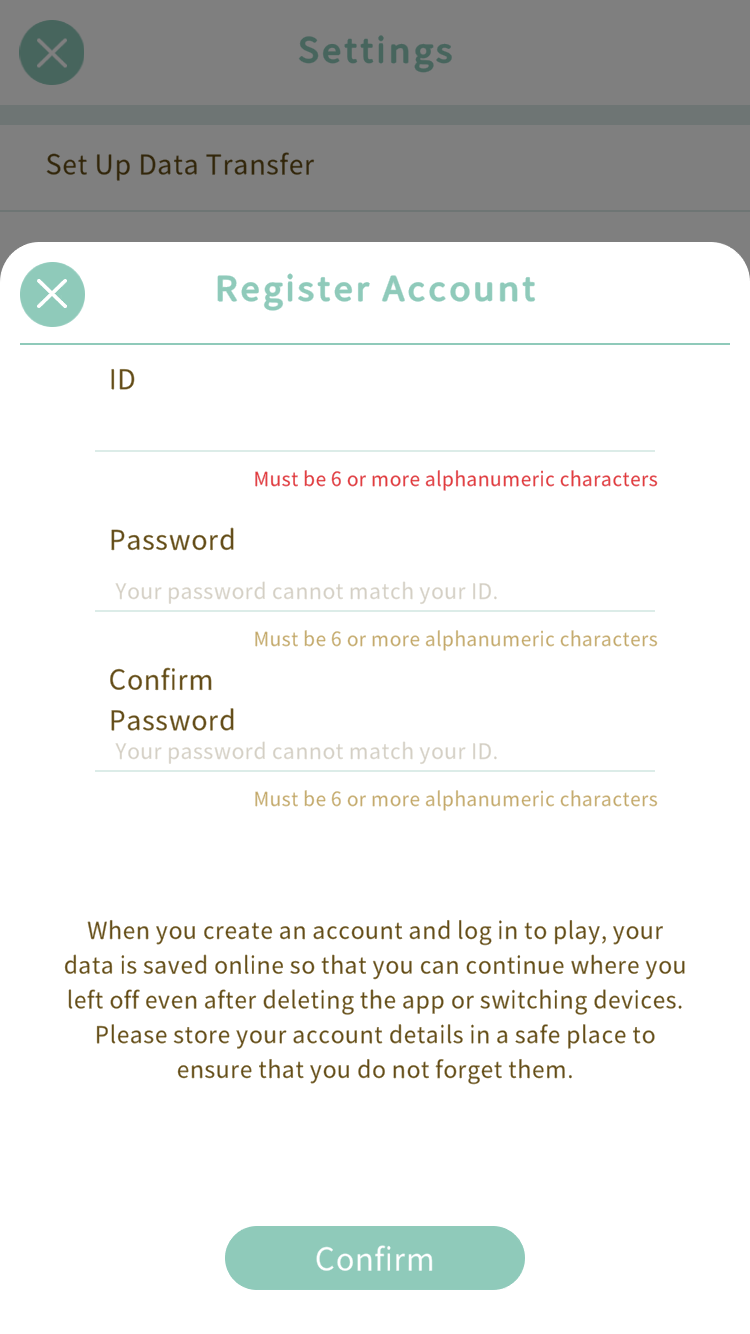
Task: Click the account data saving explanation paragraph
Action: (375, 1000)
